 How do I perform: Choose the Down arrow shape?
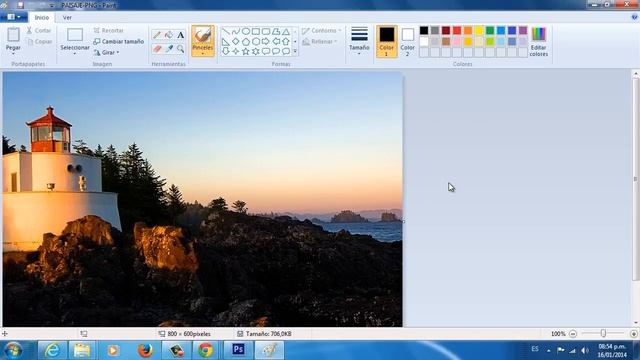pyautogui.click(x=226, y=51)
